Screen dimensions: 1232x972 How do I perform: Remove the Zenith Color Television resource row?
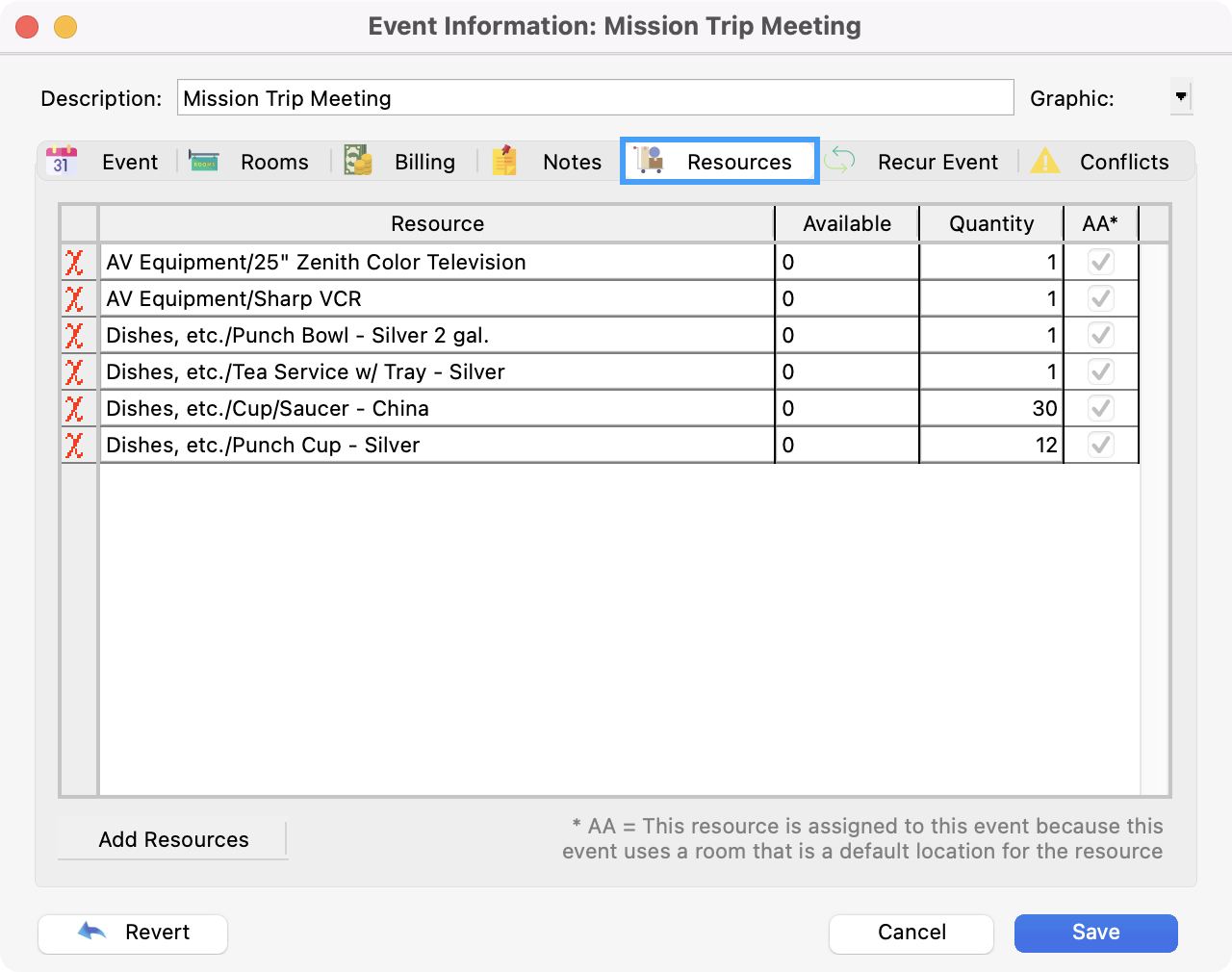coord(74,263)
